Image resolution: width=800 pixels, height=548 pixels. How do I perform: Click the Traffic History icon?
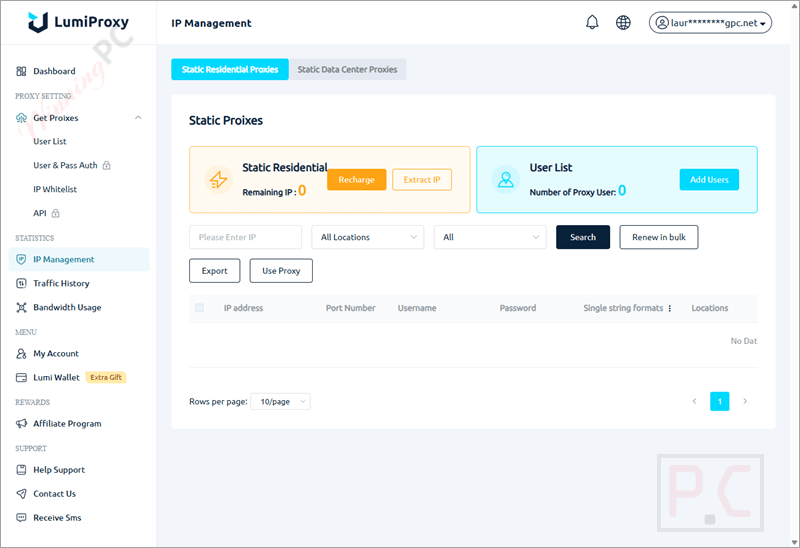pyautogui.click(x=21, y=283)
